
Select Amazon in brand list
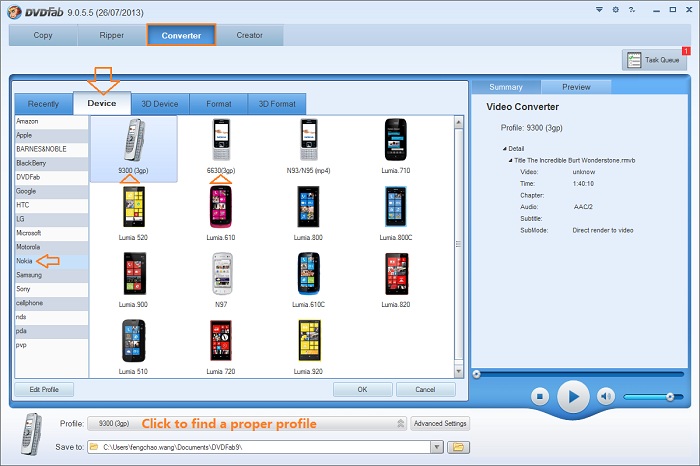[51, 121]
